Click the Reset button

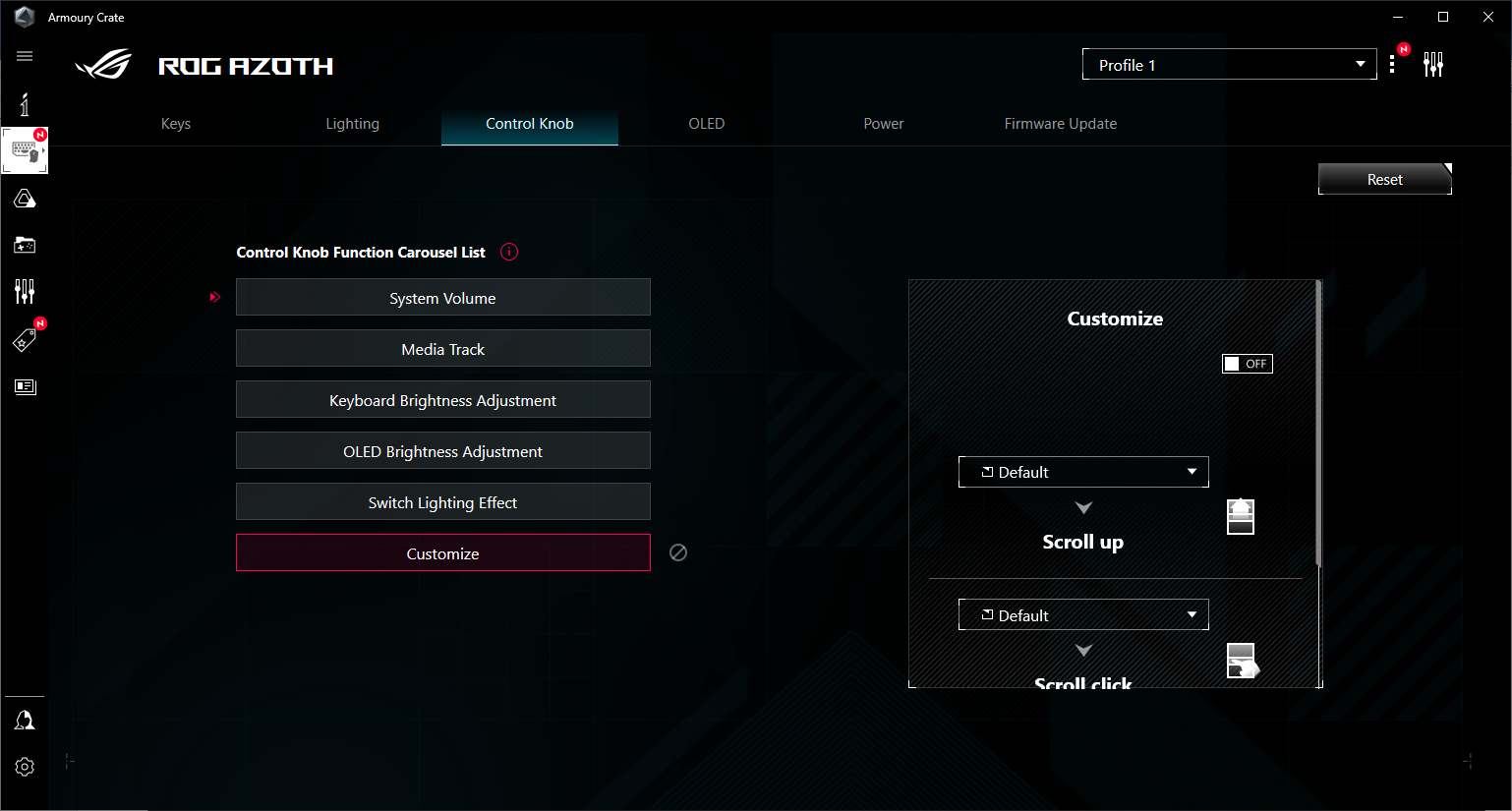1385,179
